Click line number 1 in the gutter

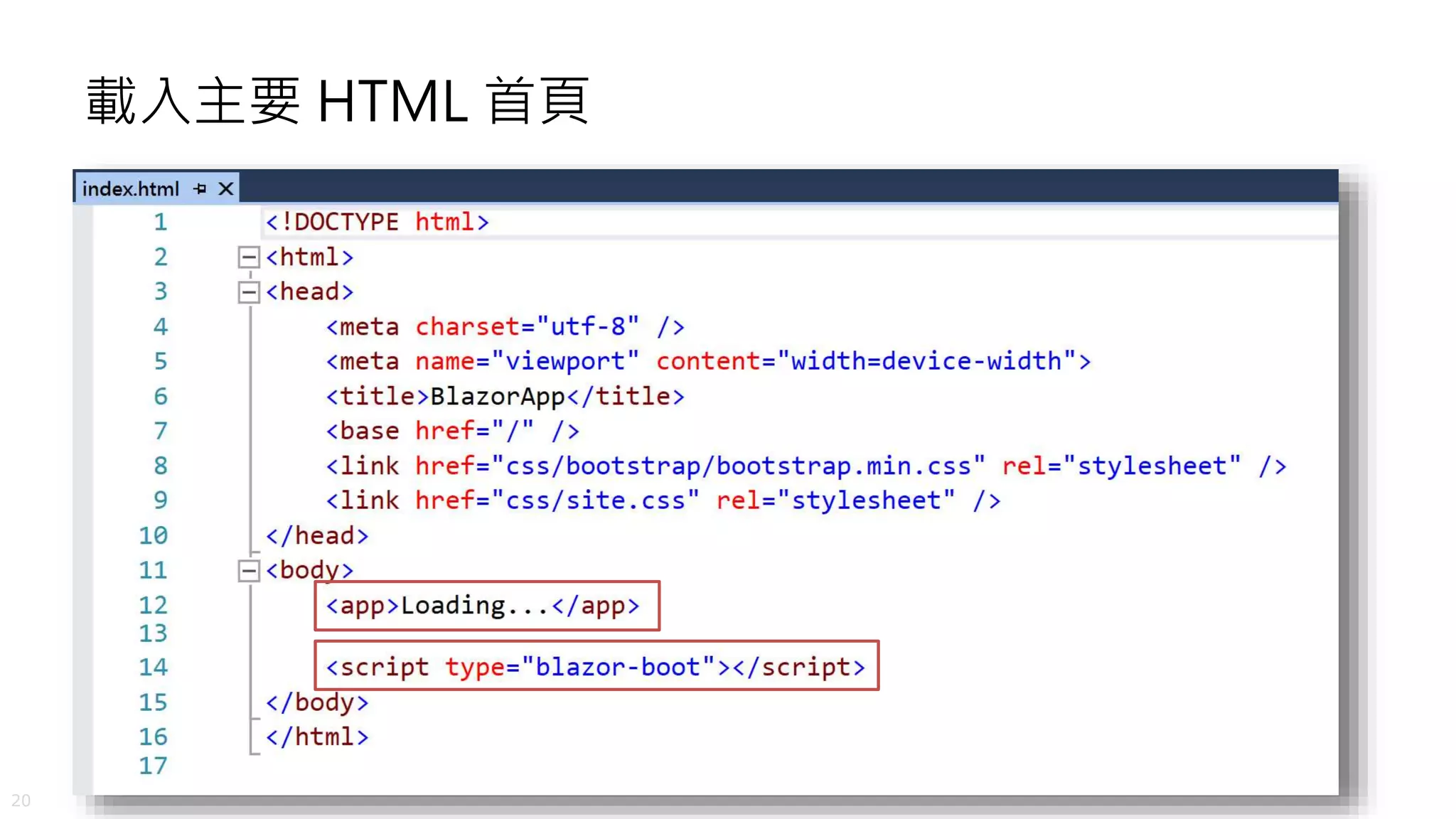(x=161, y=222)
